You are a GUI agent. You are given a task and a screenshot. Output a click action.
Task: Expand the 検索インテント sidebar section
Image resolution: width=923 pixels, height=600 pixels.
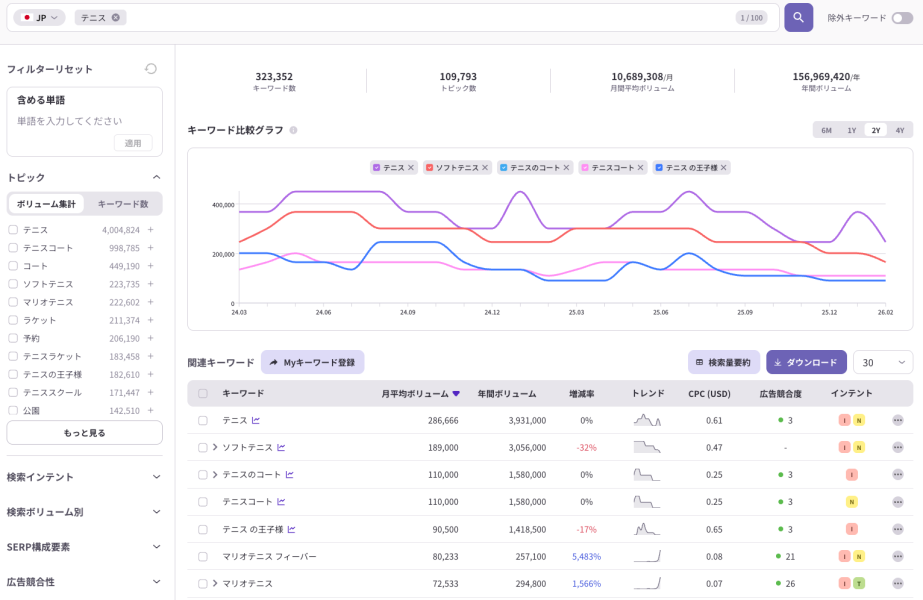pyautogui.click(x=155, y=477)
